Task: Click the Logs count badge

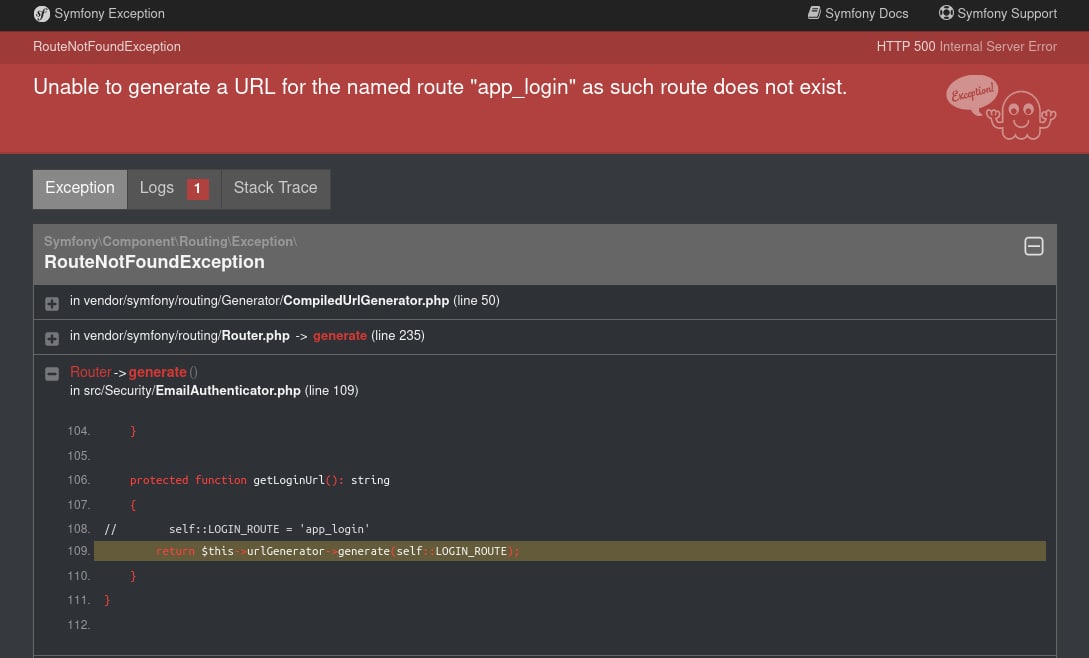Action: pos(197,188)
